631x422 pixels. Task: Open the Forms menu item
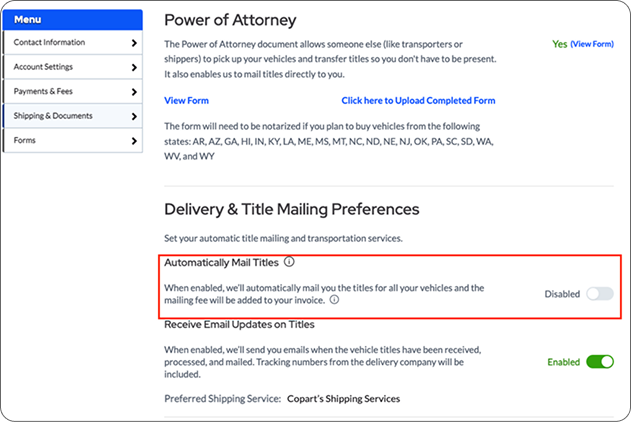click(x=25, y=141)
